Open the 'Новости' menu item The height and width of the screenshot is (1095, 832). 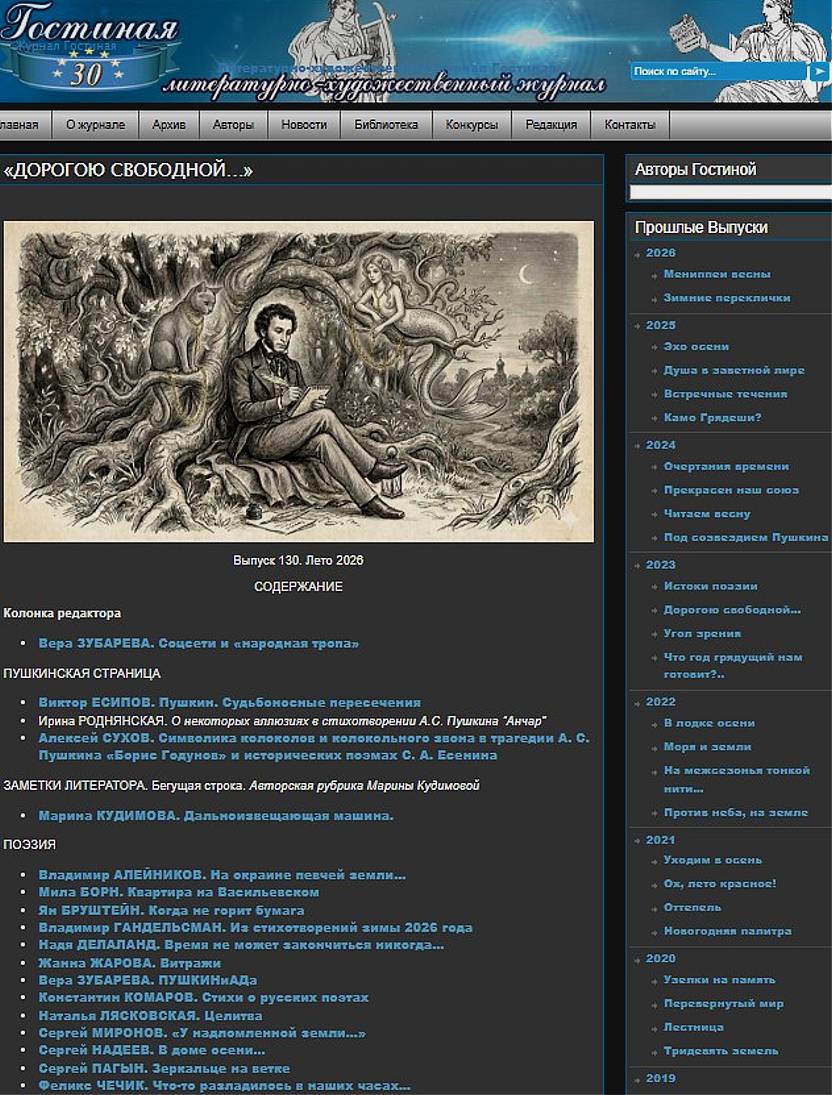point(304,125)
